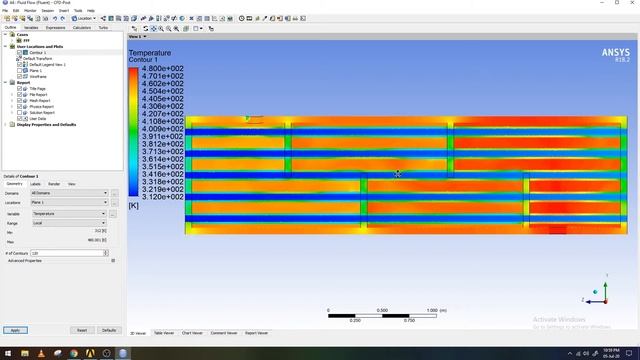Screen dimensions: 640x360
Task: Open the View 1 dropdown
Action: pyautogui.click(x=138, y=36)
